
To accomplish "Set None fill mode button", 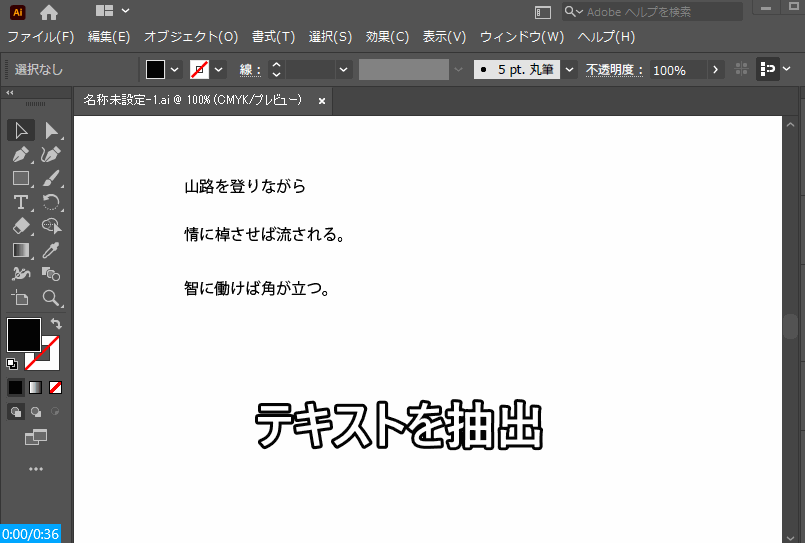I will (x=55, y=387).
